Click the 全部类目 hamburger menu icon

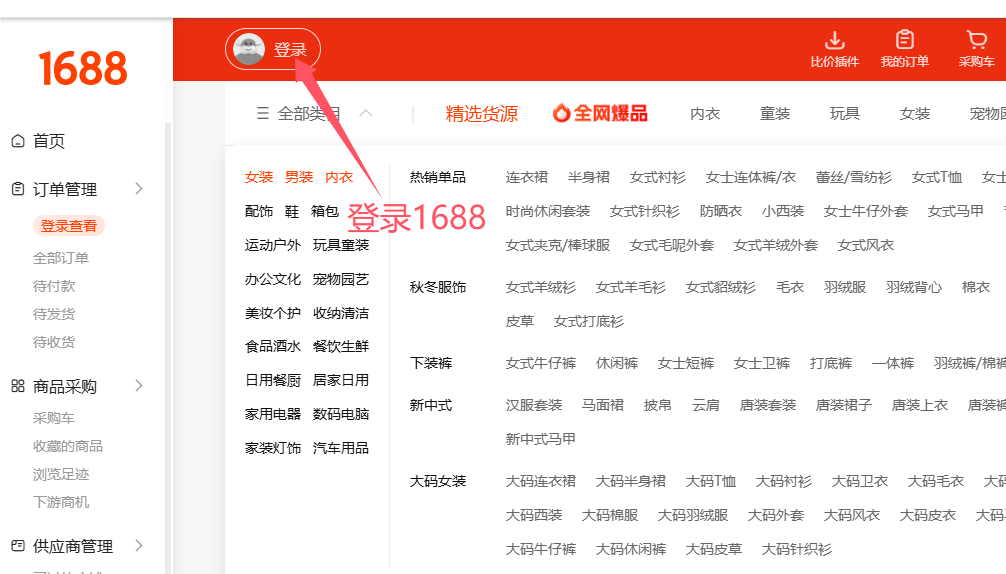tap(263, 114)
